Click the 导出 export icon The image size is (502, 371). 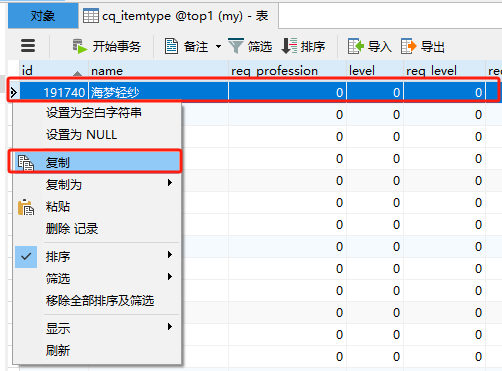tap(409, 46)
